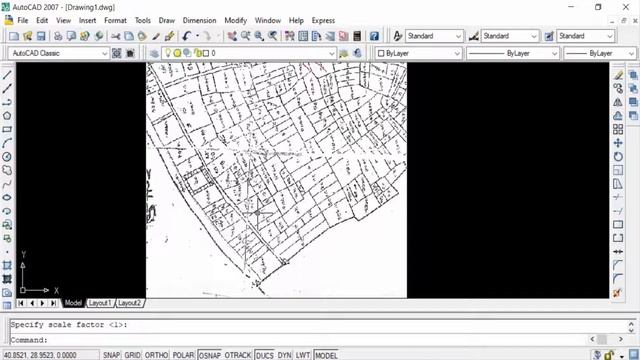Open the File menu
This screenshot has width=640, height=360.
(x=23, y=20)
